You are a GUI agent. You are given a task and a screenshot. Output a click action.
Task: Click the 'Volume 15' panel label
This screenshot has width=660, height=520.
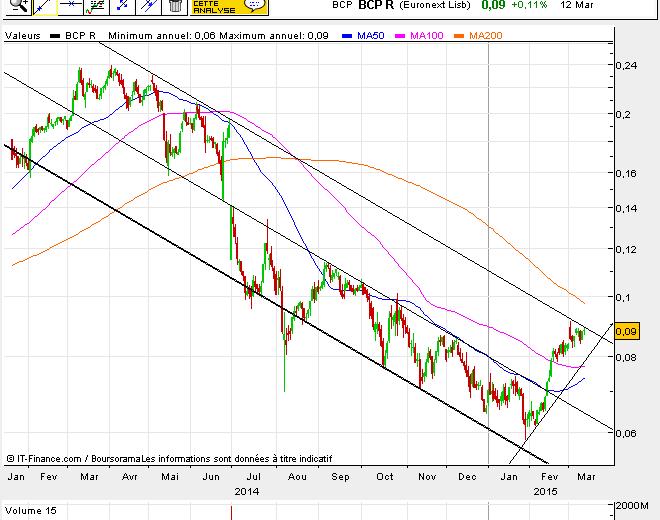point(30,511)
